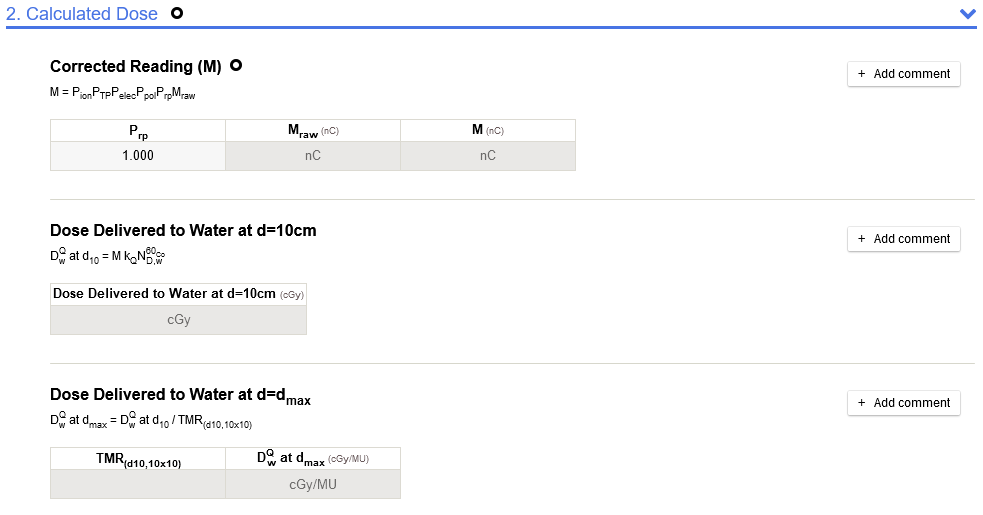Click the M (nC) column header
The width and height of the screenshot is (983, 515).
pos(488,131)
